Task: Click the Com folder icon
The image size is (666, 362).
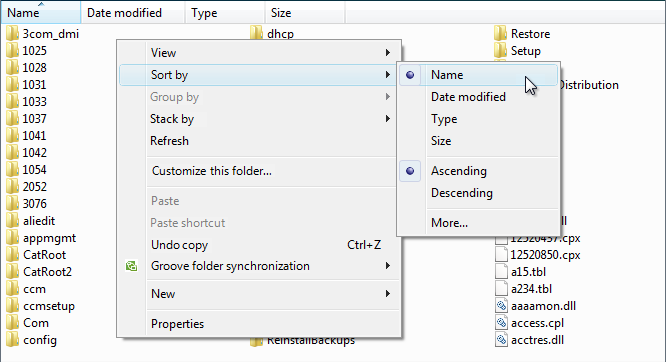Action: tap(12, 323)
